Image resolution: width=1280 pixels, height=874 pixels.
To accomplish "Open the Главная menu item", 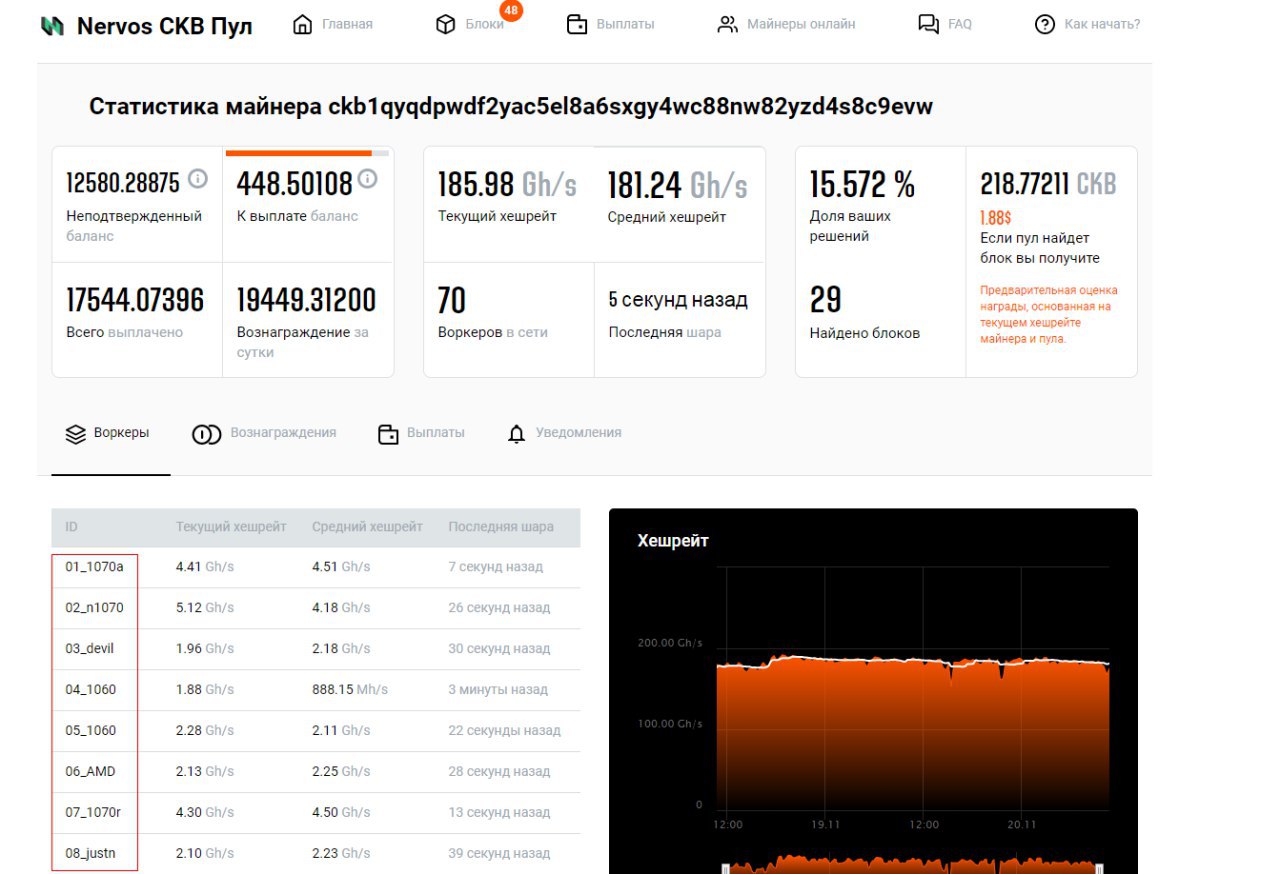I will [347, 24].
